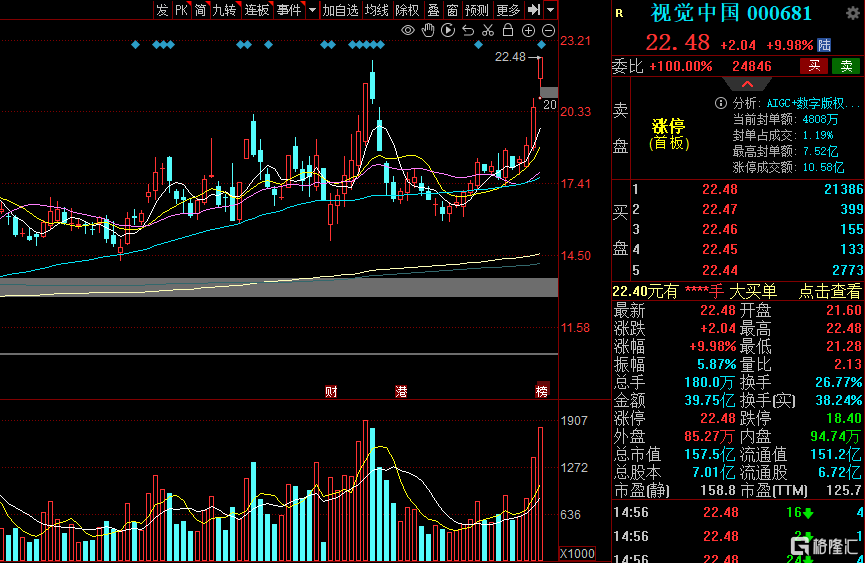
Task: Click the 内盘 94.74万 value
Action: (x=835, y=436)
